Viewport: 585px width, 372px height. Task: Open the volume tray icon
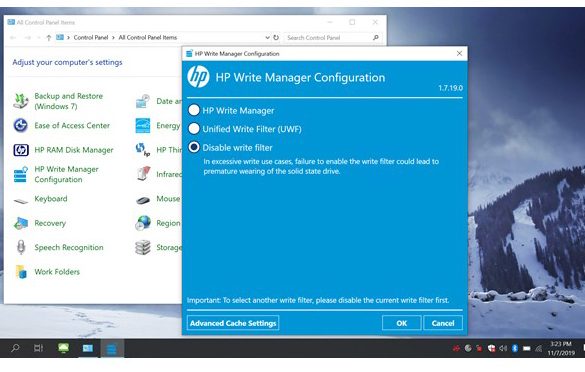tap(503, 348)
